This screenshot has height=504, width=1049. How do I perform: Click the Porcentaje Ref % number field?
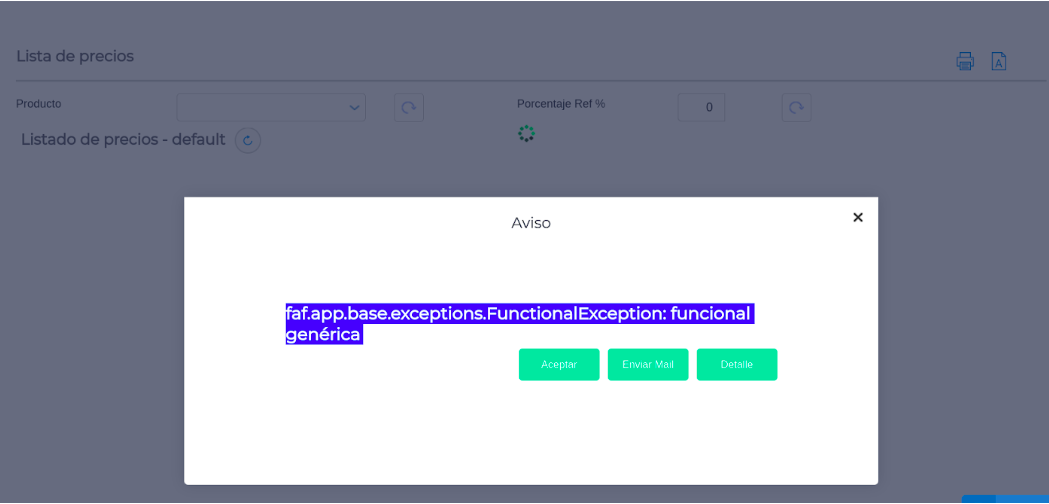pyautogui.click(x=701, y=107)
